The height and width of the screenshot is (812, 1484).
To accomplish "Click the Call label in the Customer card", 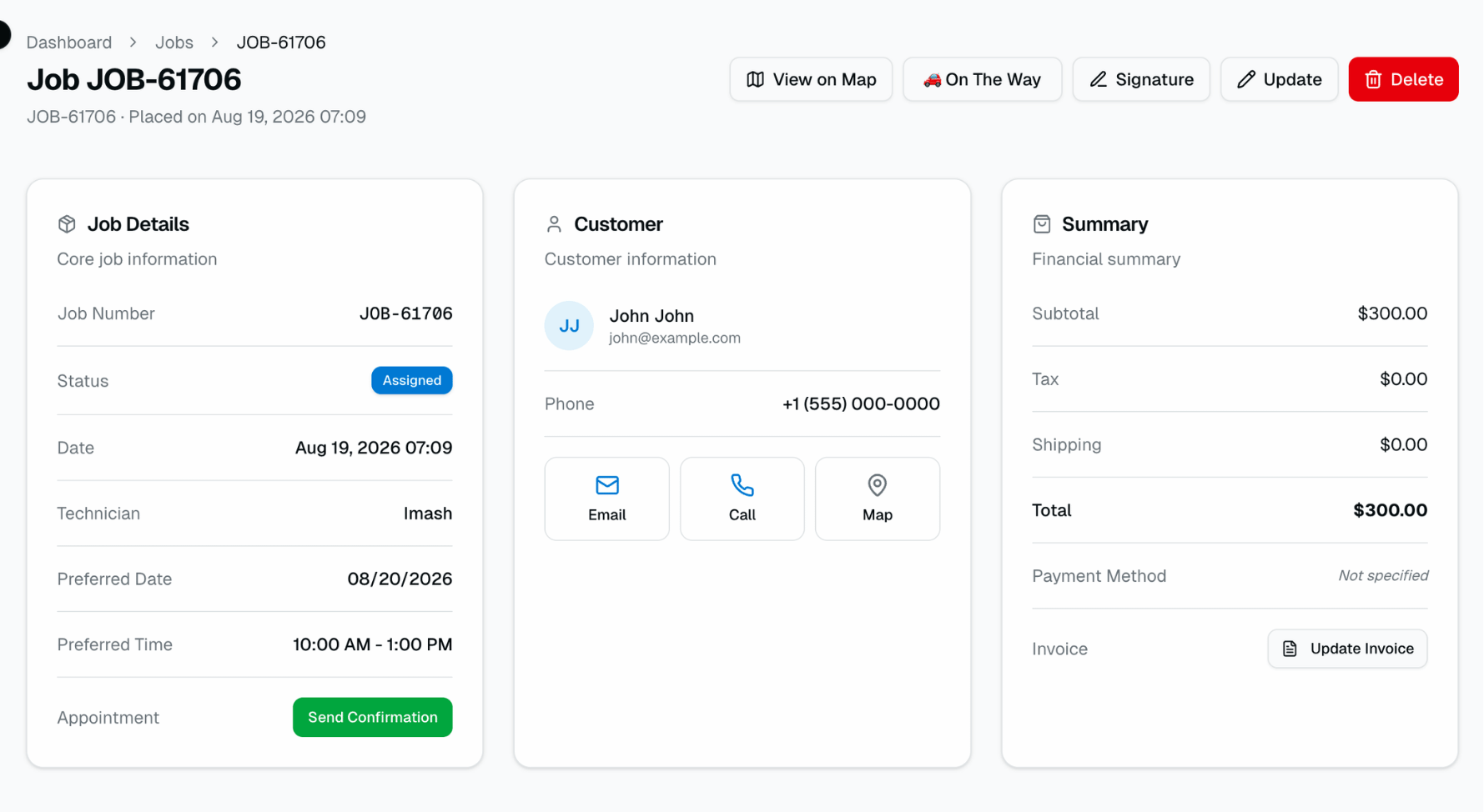I will [742, 515].
